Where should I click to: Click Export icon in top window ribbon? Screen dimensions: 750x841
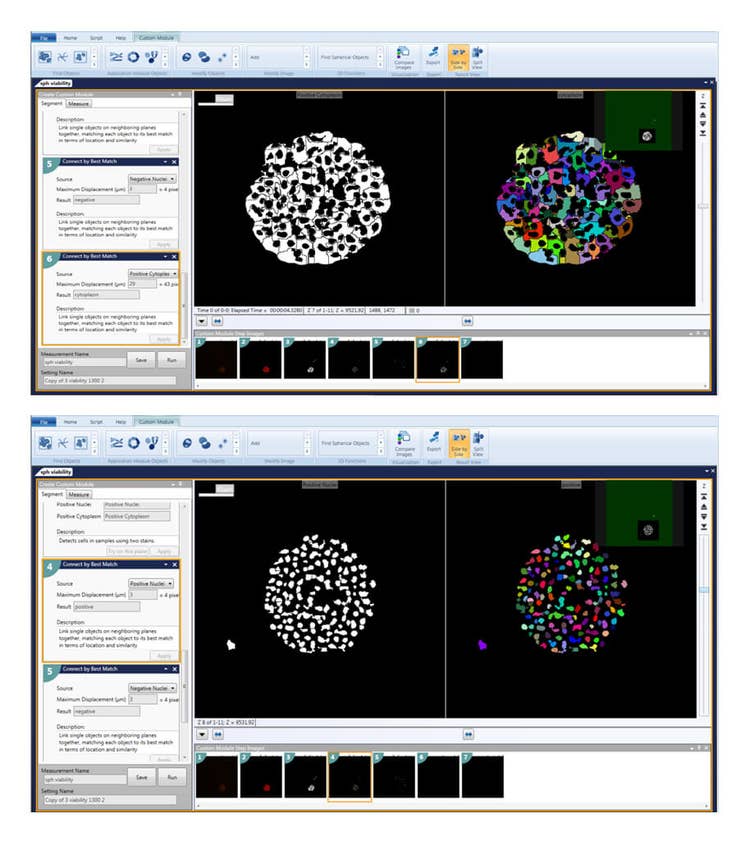click(433, 56)
